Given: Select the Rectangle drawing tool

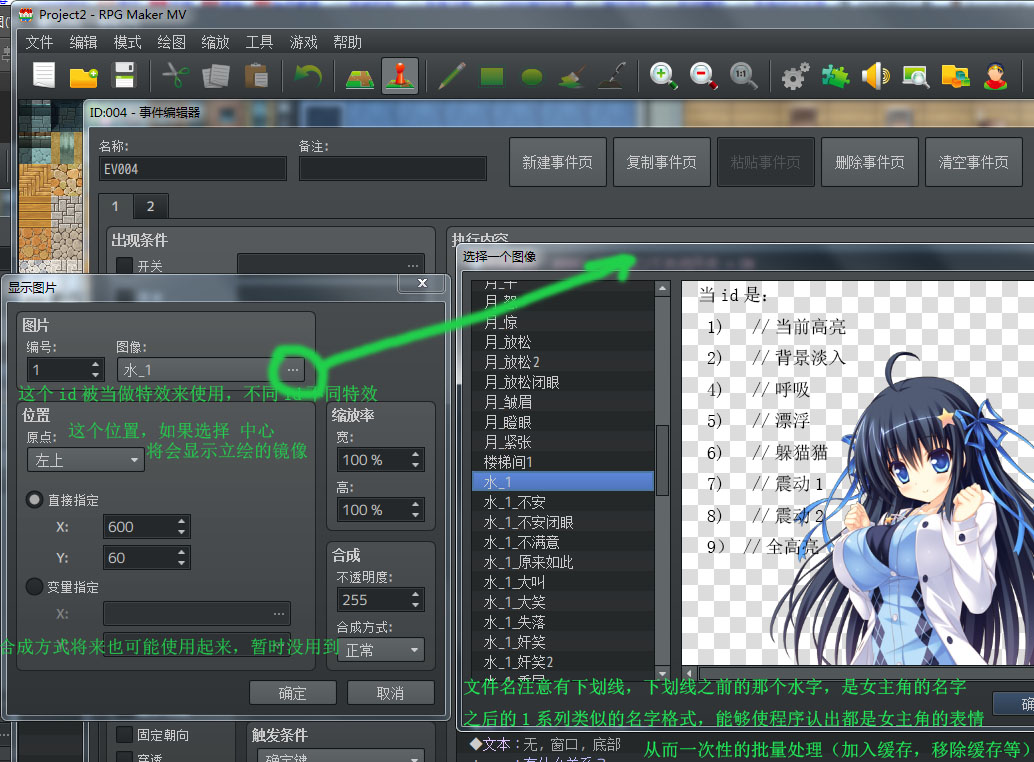Looking at the screenshot, I should [x=492, y=76].
